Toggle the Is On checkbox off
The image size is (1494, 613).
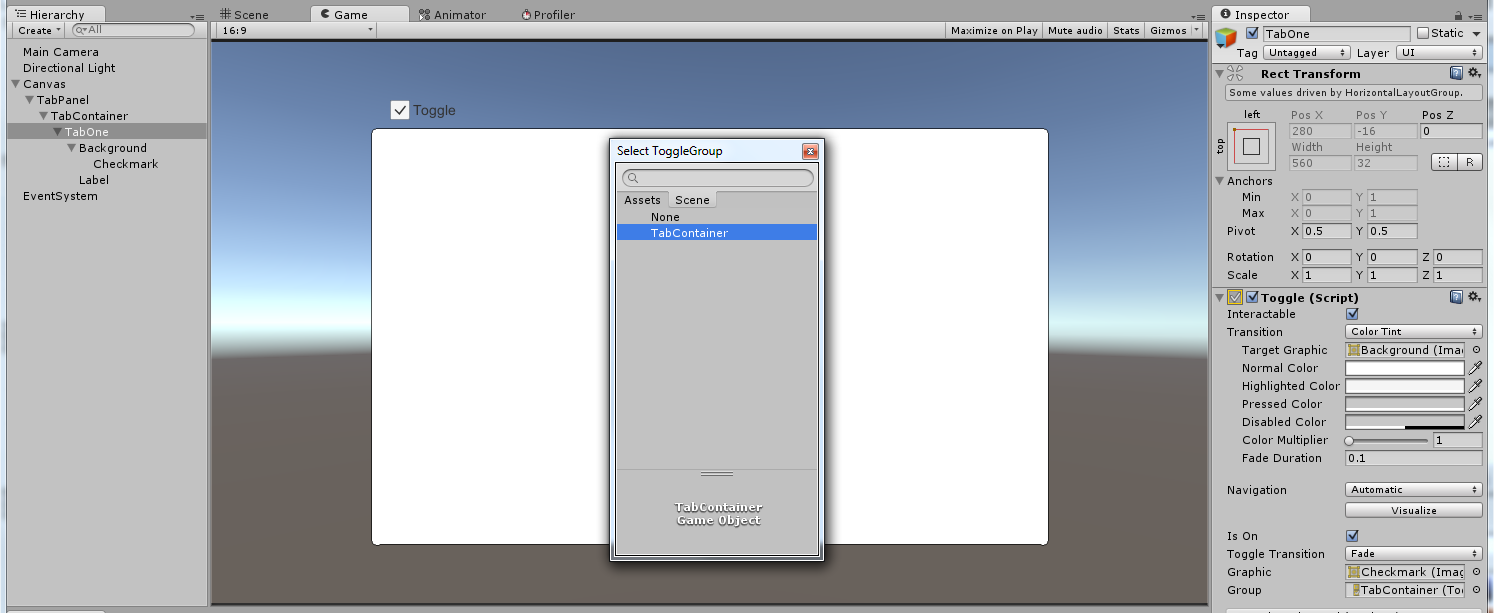[1353, 535]
